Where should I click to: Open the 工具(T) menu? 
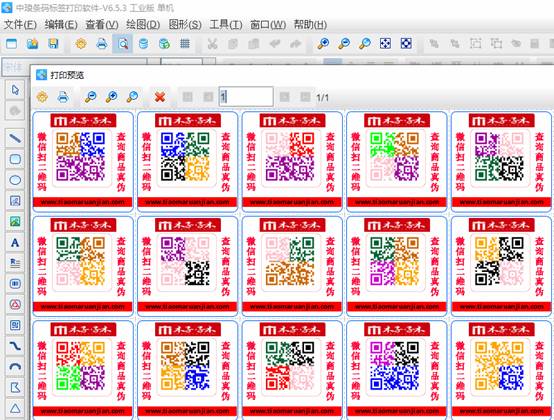[226, 25]
